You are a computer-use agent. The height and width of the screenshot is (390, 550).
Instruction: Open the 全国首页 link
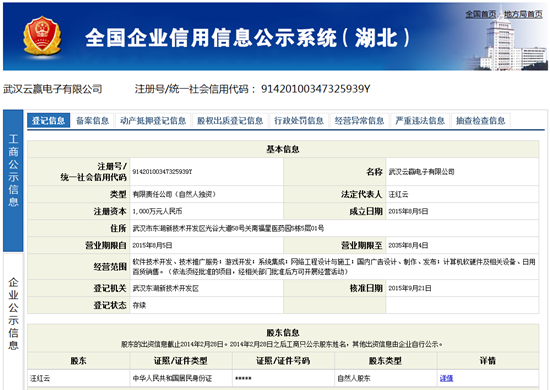click(481, 14)
